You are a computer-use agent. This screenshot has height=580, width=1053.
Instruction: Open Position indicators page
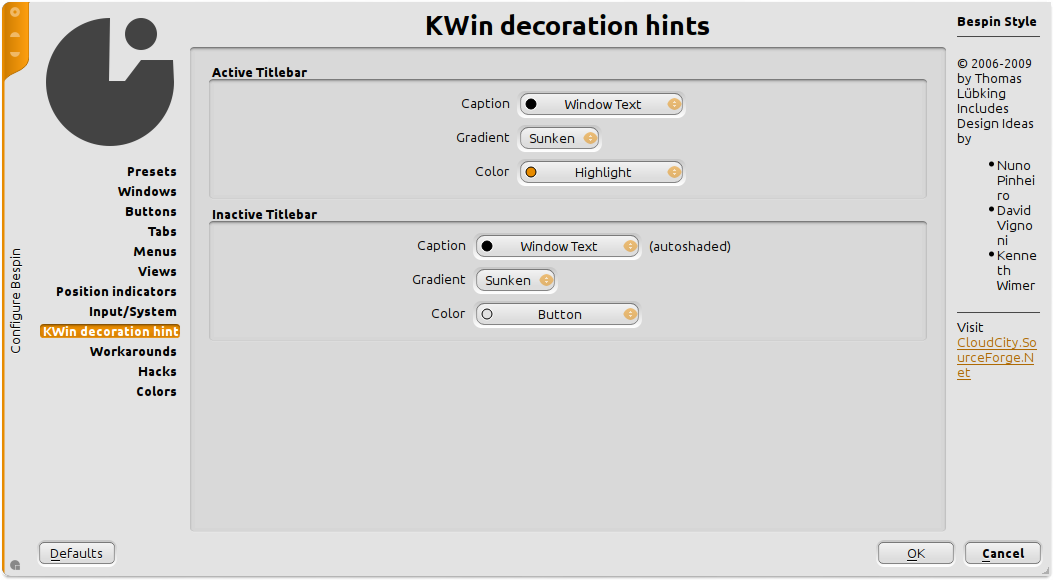tap(116, 291)
